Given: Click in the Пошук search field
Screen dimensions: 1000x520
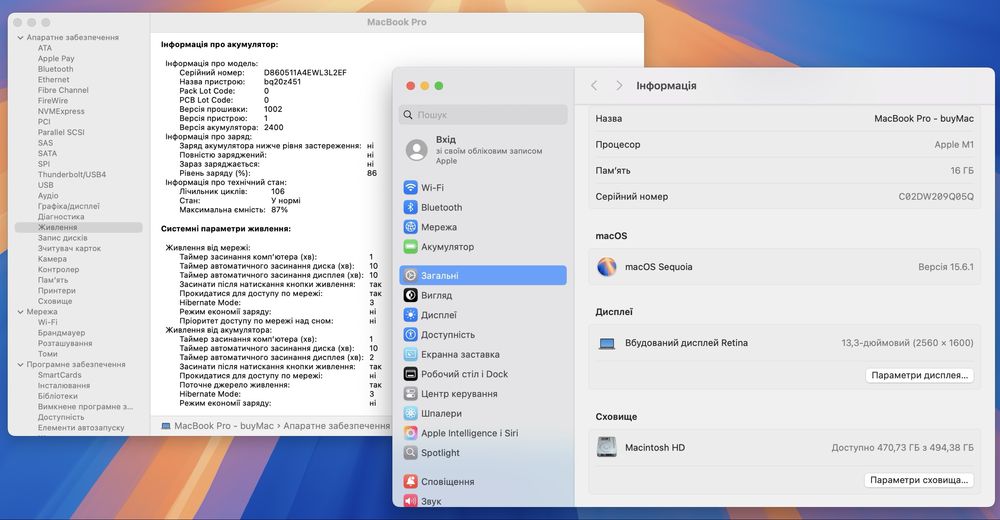Looking at the screenshot, I should coord(483,115).
